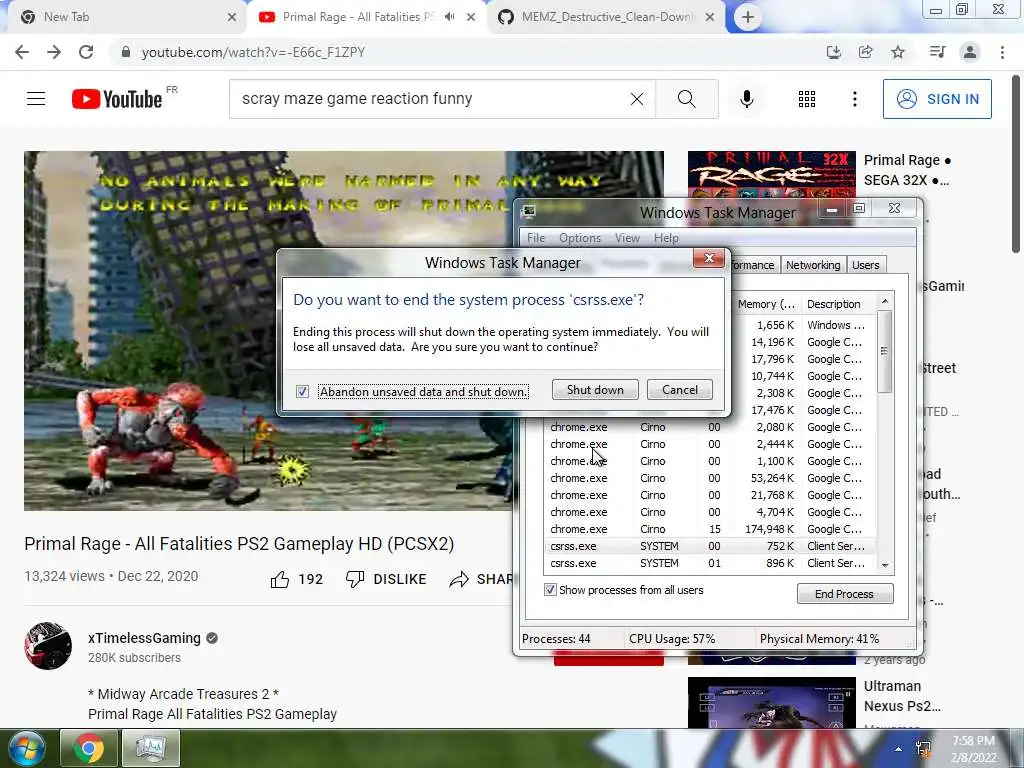
Task: Open the Chrome profile avatar
Action: point(970,52)
